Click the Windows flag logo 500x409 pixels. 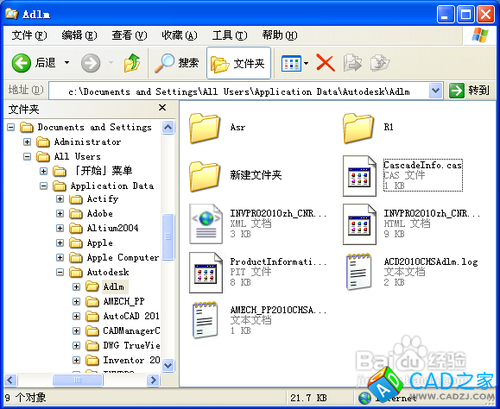tap(480, 35)
